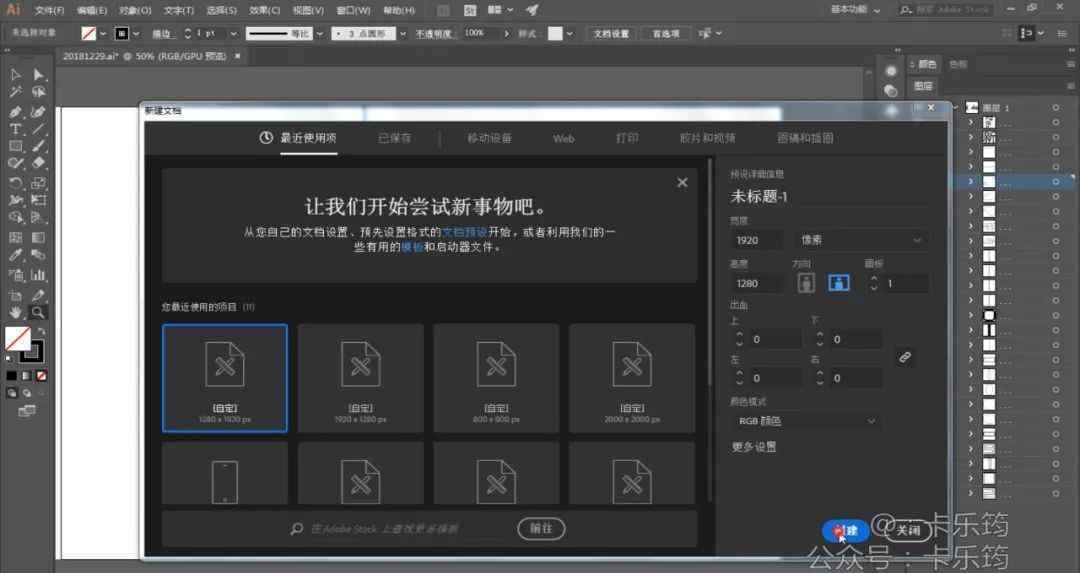This screenshot has height=573, width=1080.
Task: Open the 文档预设 link
Action: point(464,232)
